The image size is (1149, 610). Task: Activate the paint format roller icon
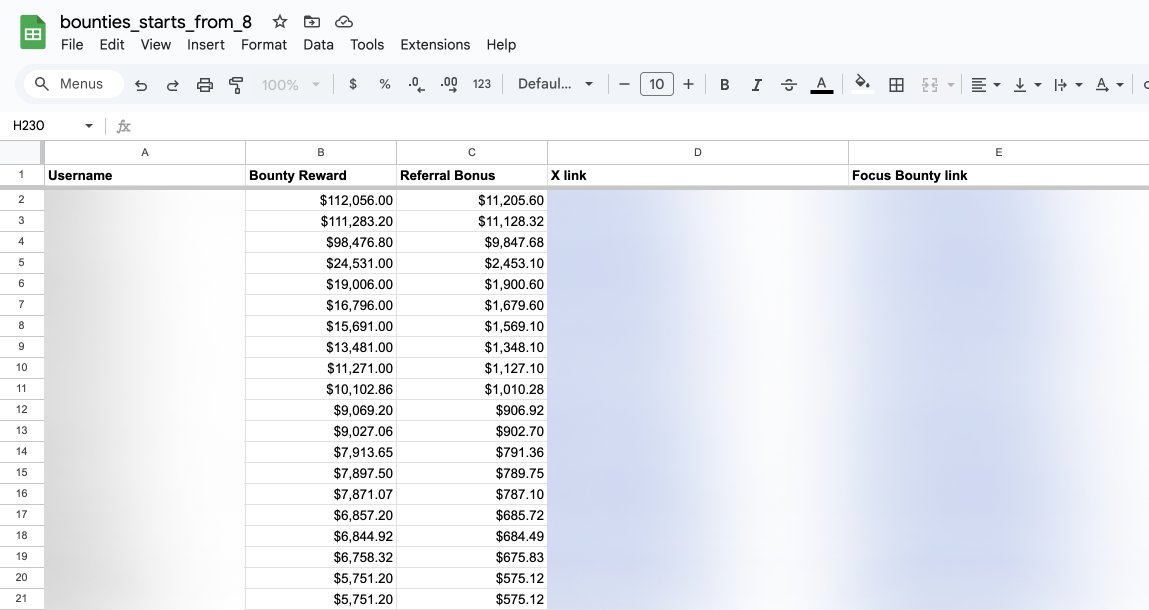(236, 85)
